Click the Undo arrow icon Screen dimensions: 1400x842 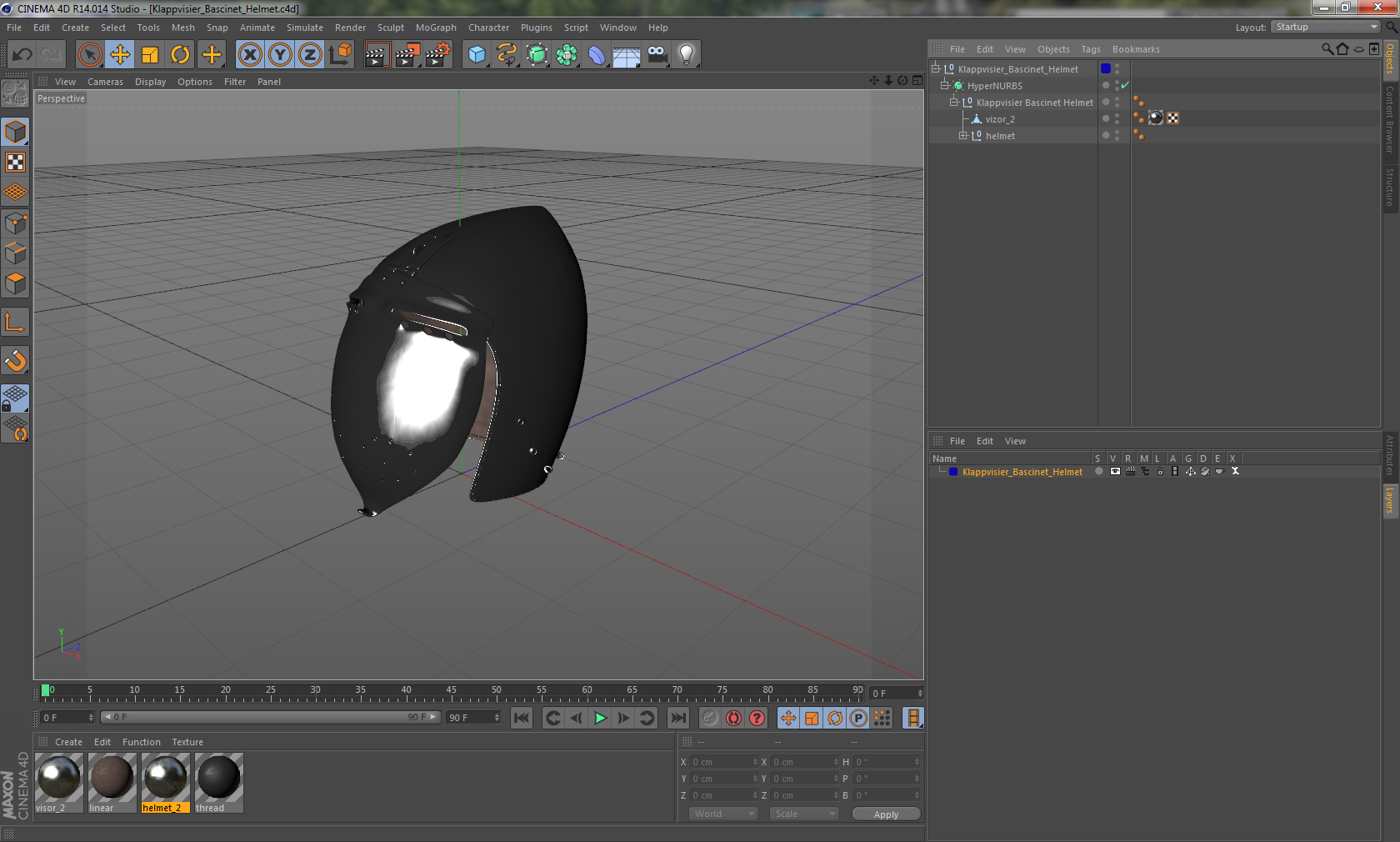(22, 55)
